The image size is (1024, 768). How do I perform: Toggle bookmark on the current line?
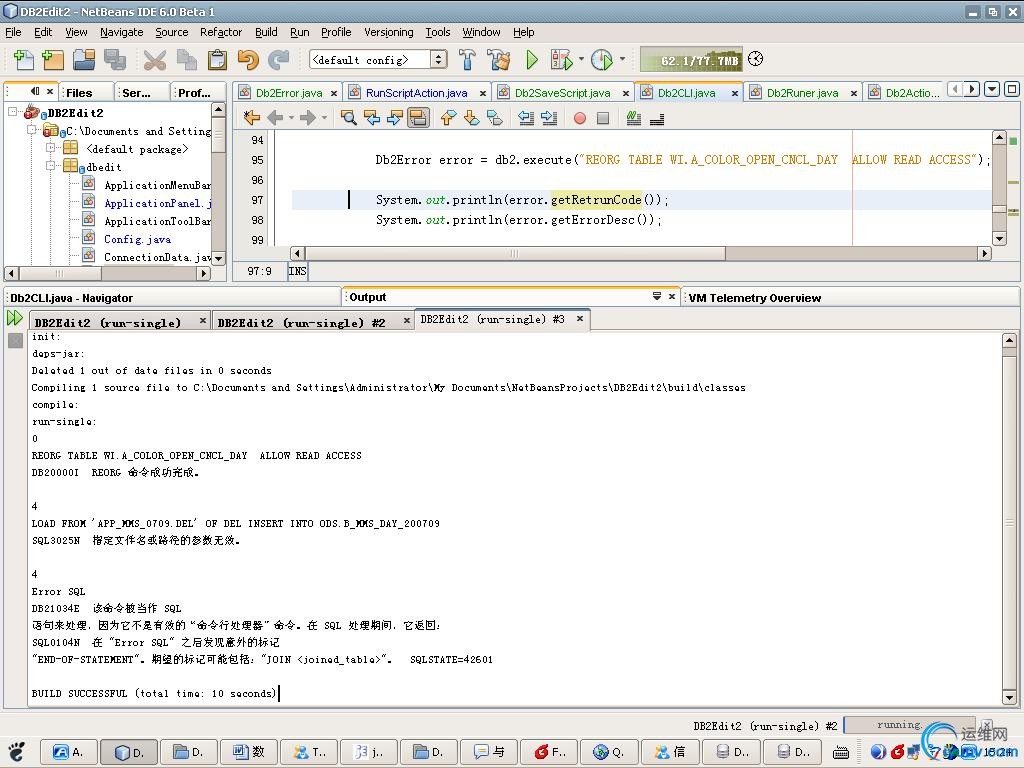[495, 118]
